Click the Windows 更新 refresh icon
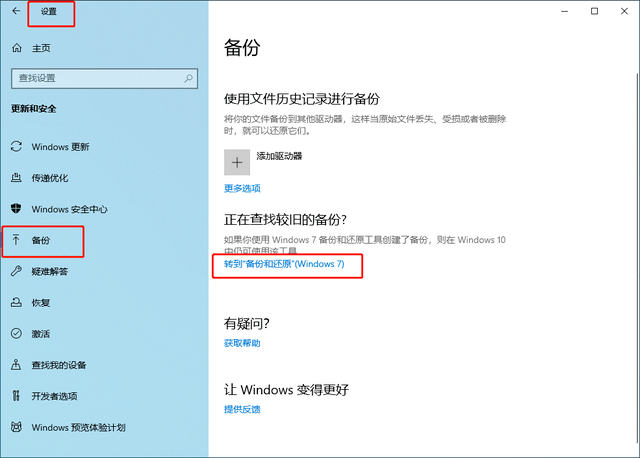The image size is (640, 458). coord(16,147)
